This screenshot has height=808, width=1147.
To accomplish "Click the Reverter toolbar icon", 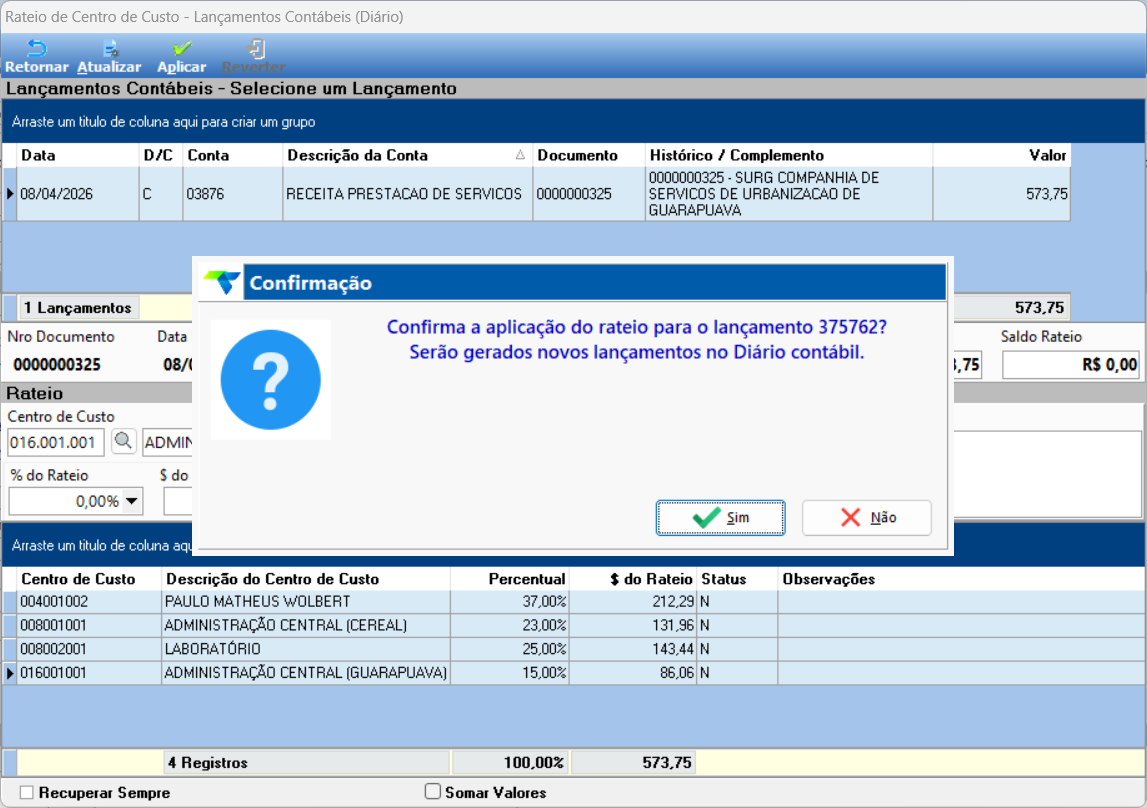I will (256, 49).
